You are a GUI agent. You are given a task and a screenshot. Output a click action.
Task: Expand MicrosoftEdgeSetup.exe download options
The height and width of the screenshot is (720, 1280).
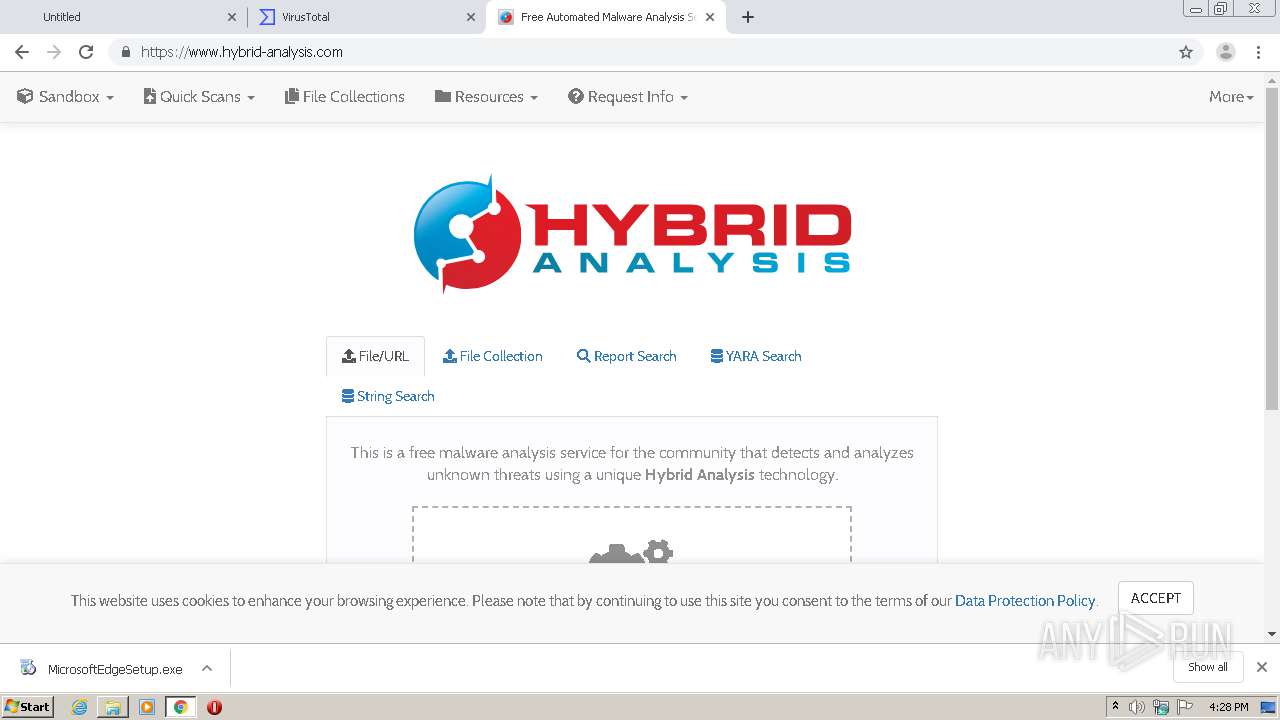click(x=207, y=668)
